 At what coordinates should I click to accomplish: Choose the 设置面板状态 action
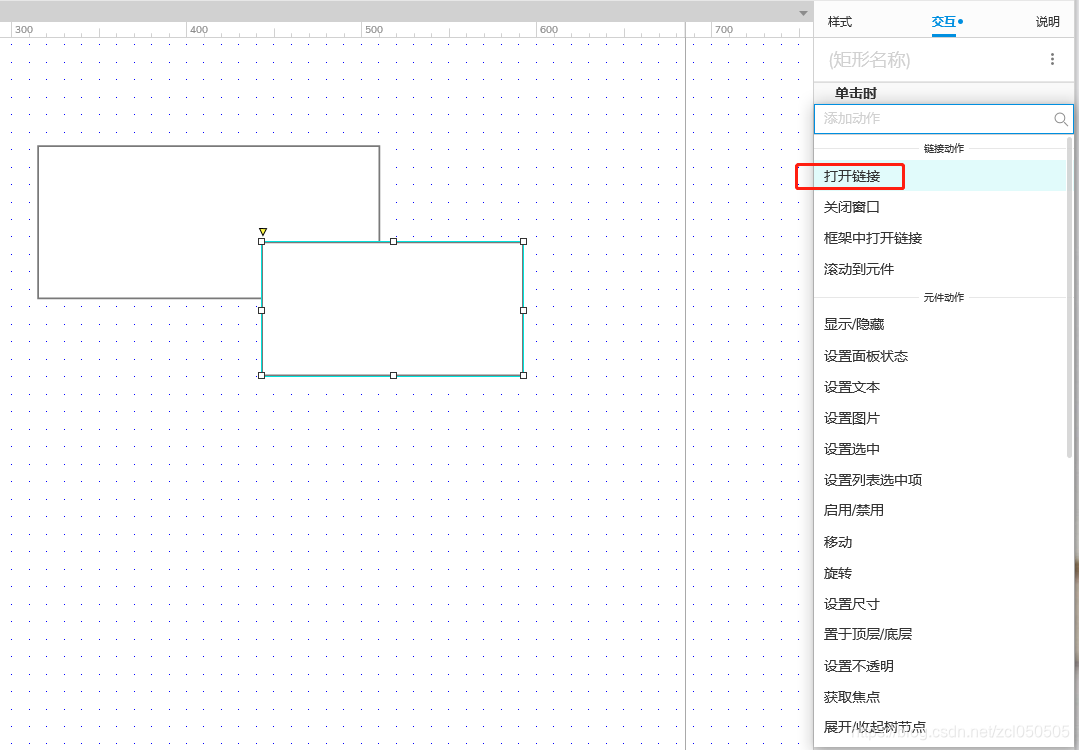tap(864, 355)
